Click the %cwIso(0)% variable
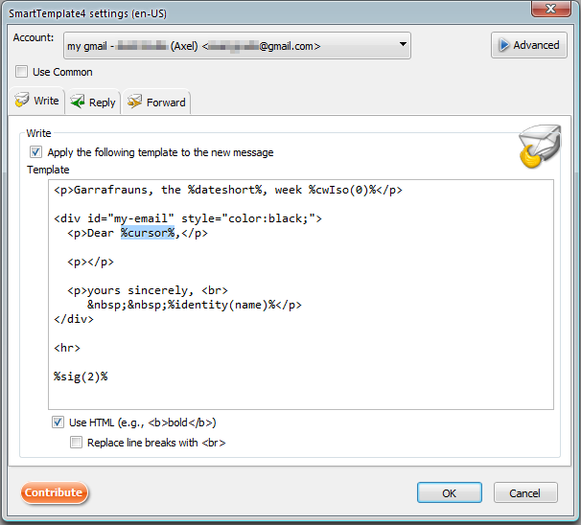581x525 pixels. click(342, 190)
